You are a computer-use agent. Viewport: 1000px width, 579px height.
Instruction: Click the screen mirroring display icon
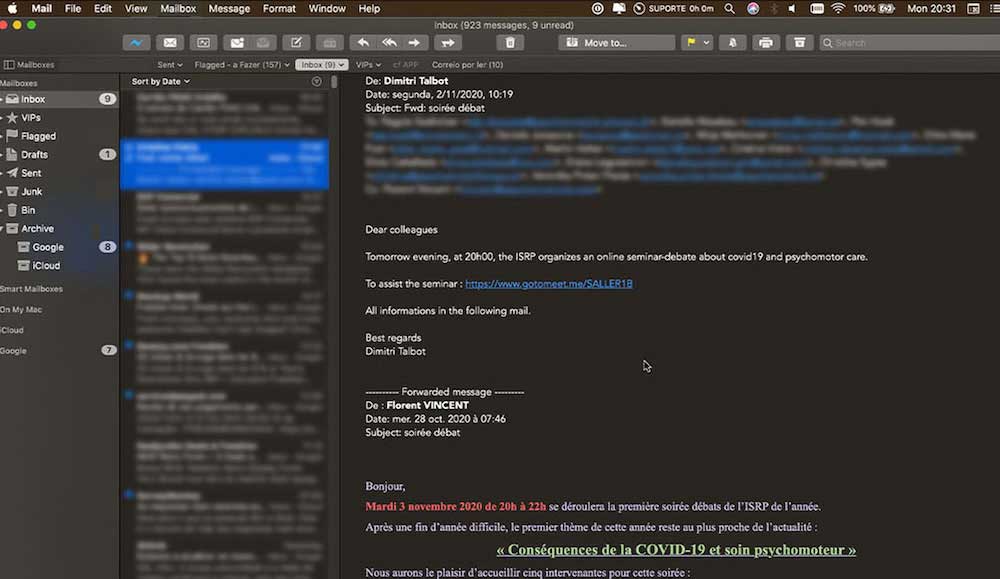point(619,8)
